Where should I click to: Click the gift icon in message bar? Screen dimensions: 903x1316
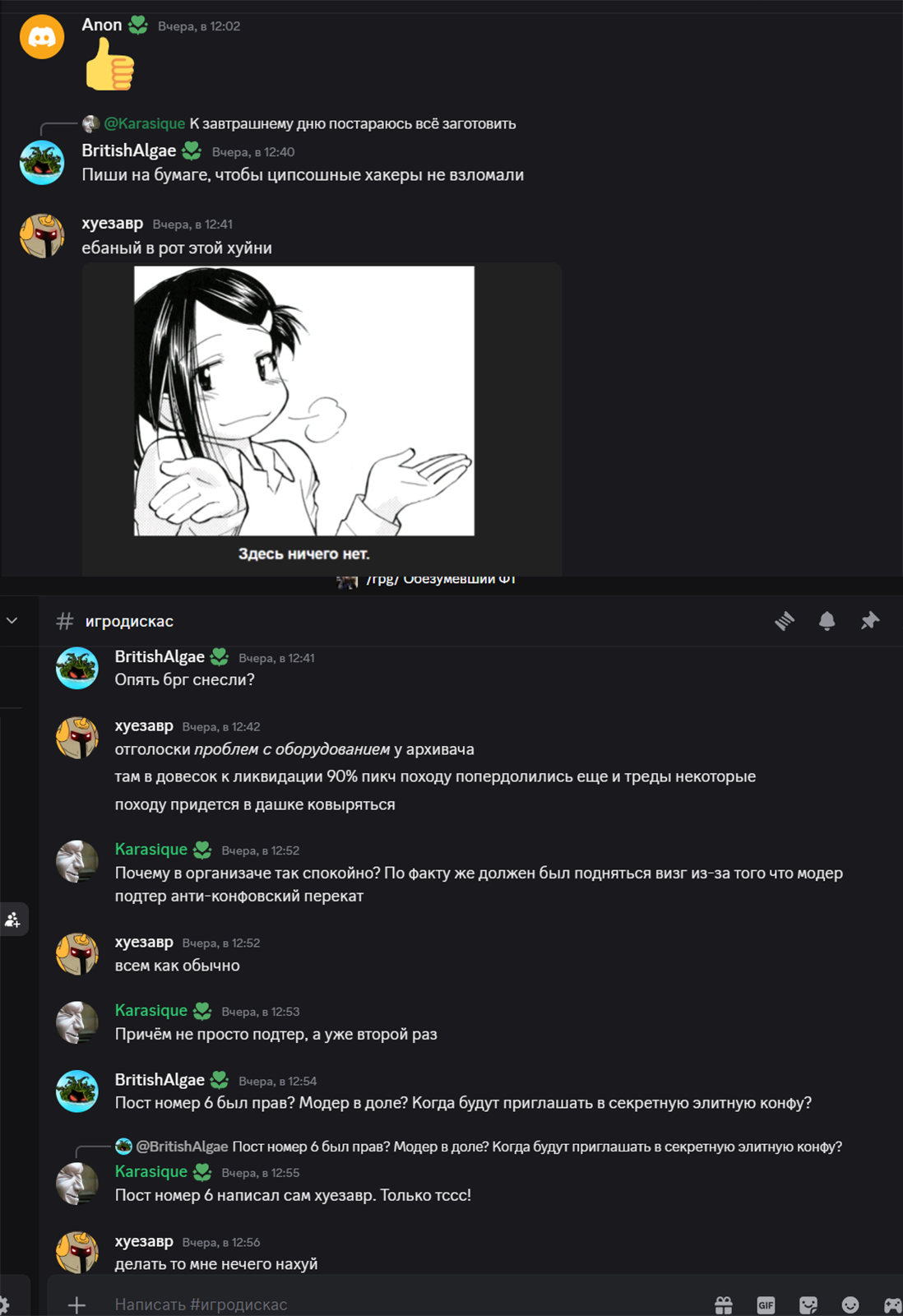click(x=724, y=1304)
